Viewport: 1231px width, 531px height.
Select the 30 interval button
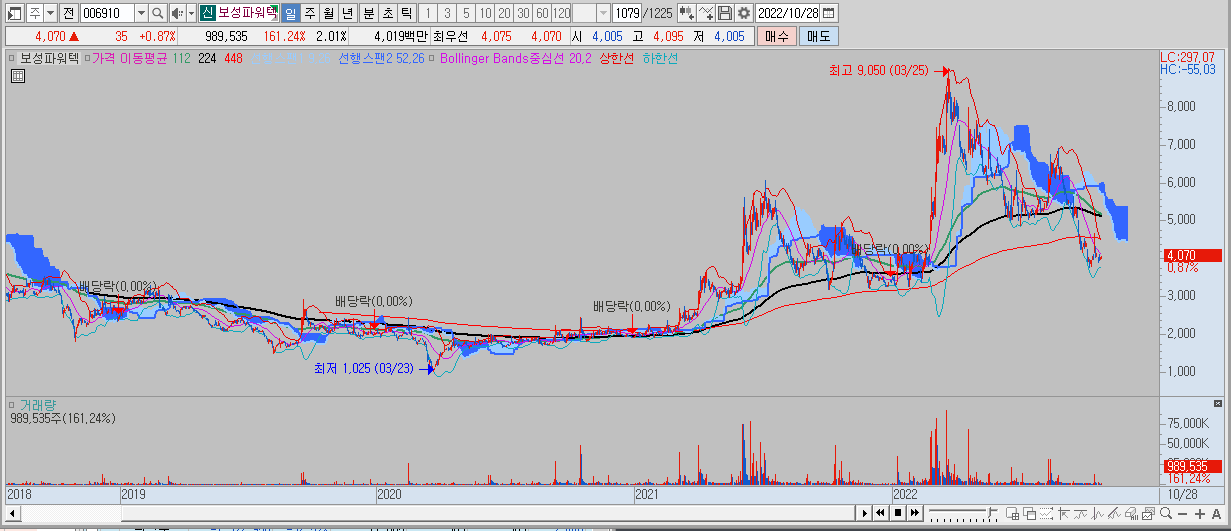522,13
